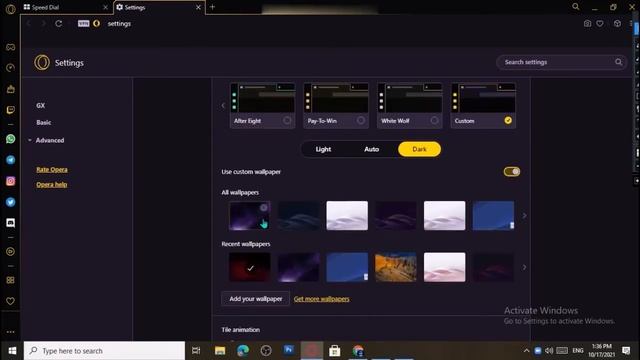The height and width of the screenshot is (360, 640).
Task: Click the taskbar volume icon
Action: point(549,351)
